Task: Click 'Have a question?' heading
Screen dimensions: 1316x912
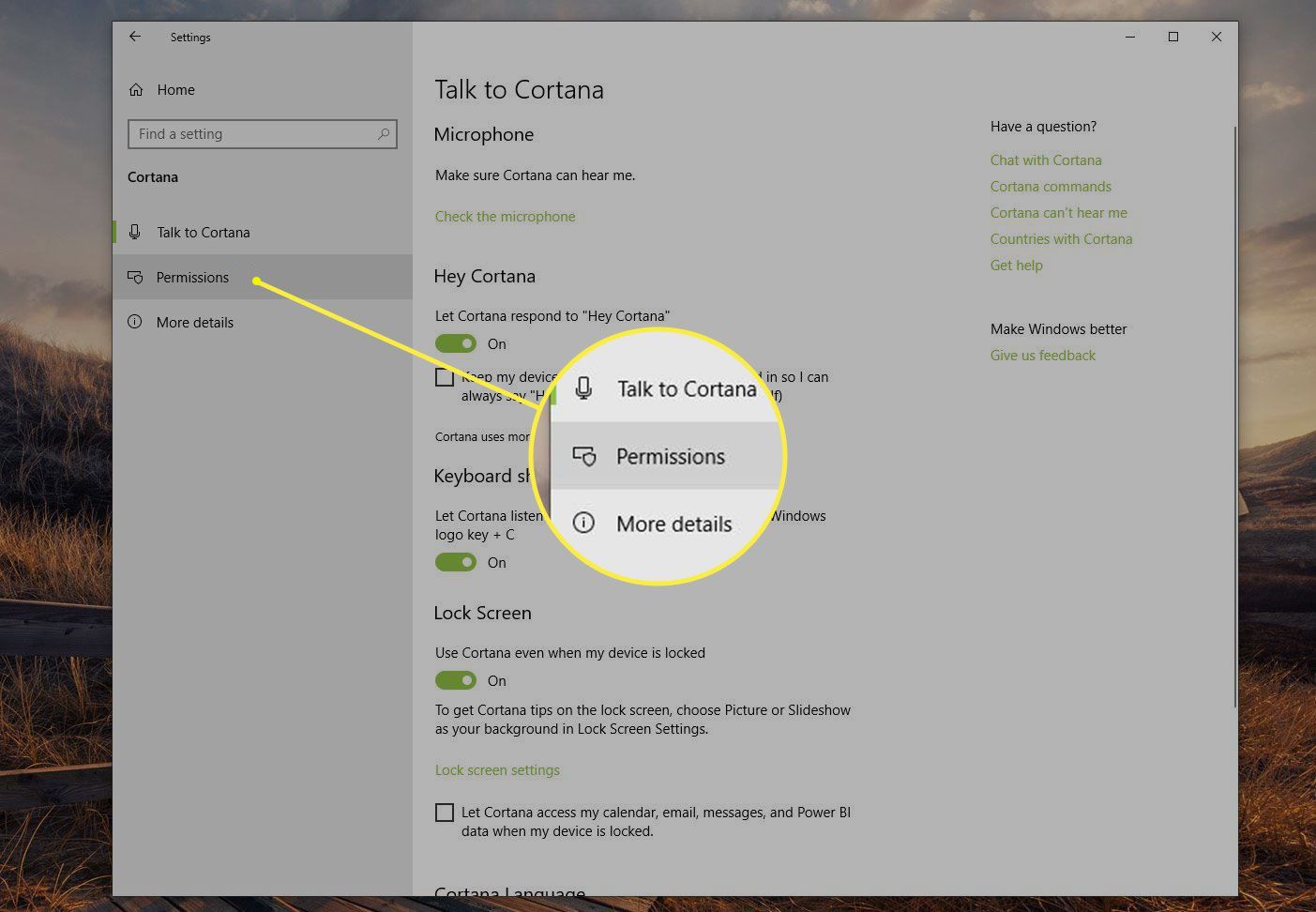Action: pos(1043,127)
